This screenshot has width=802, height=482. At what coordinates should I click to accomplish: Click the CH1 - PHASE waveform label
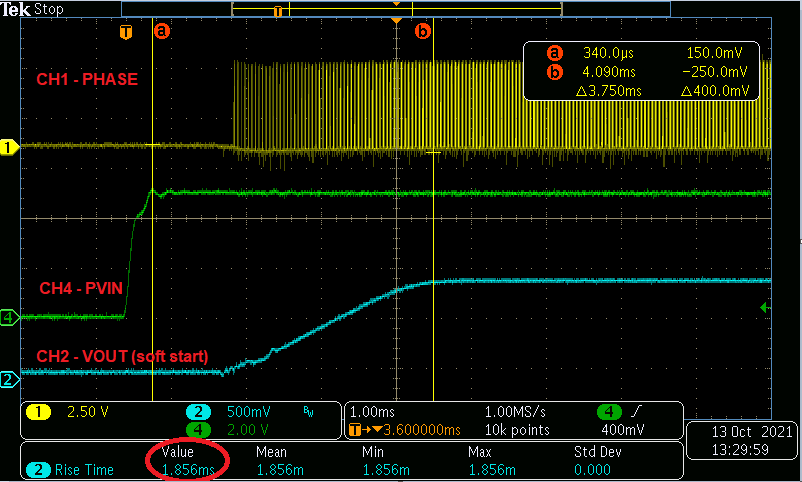pyautogui.click(x=87, y=79)
